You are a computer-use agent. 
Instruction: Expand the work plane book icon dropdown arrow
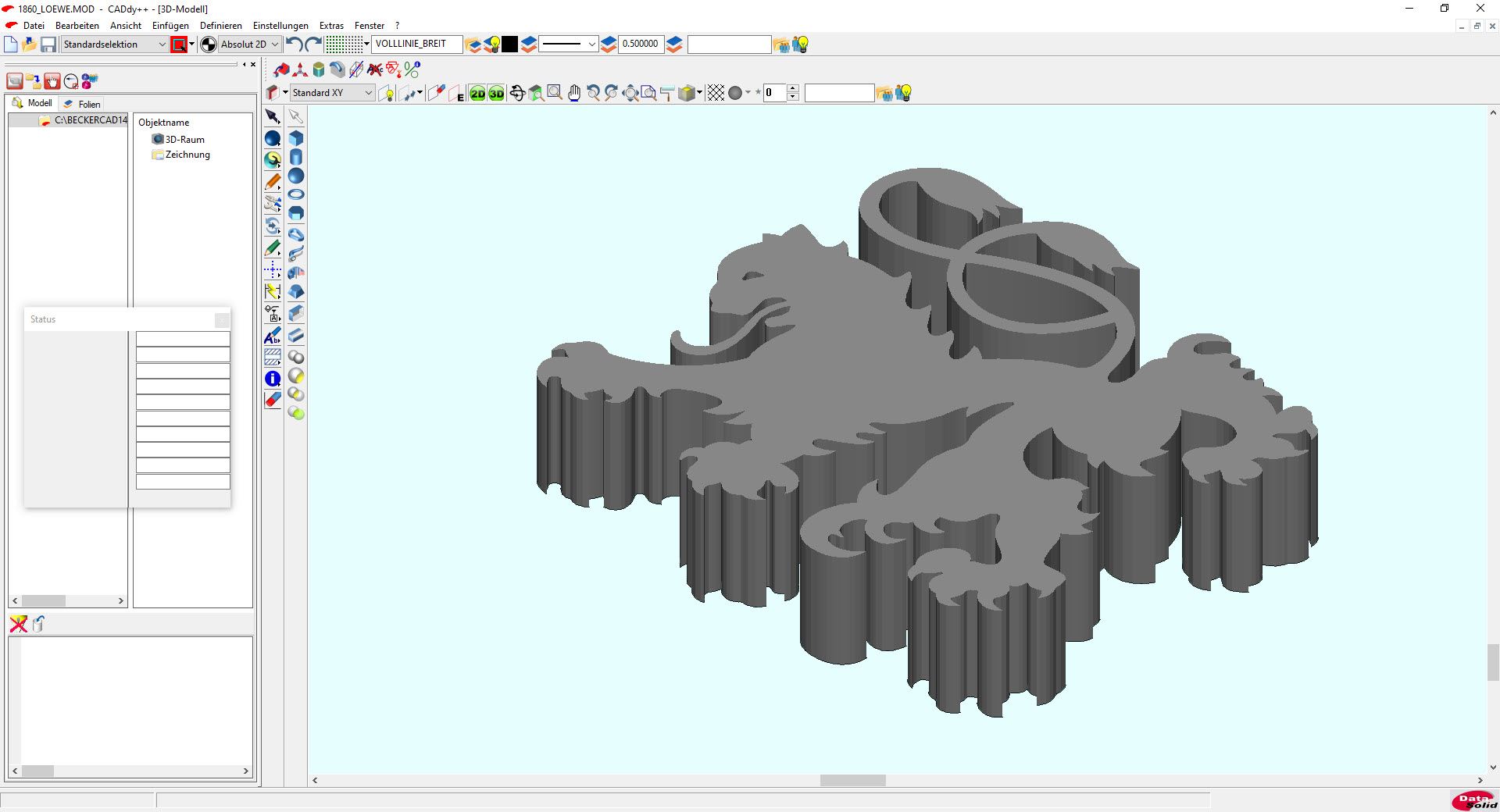[285, 93]
